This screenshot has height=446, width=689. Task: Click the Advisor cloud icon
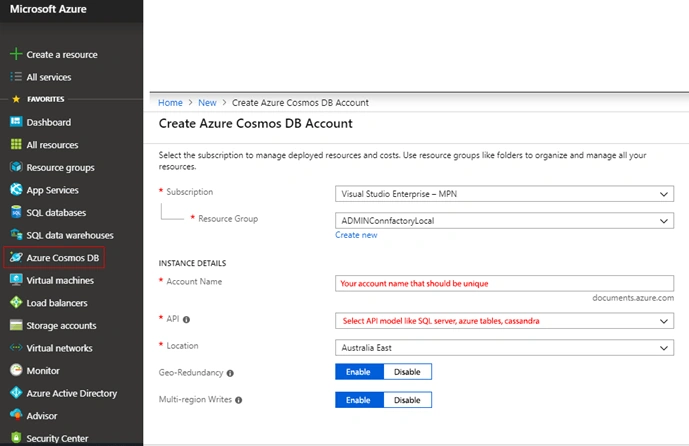pos(16,415)
